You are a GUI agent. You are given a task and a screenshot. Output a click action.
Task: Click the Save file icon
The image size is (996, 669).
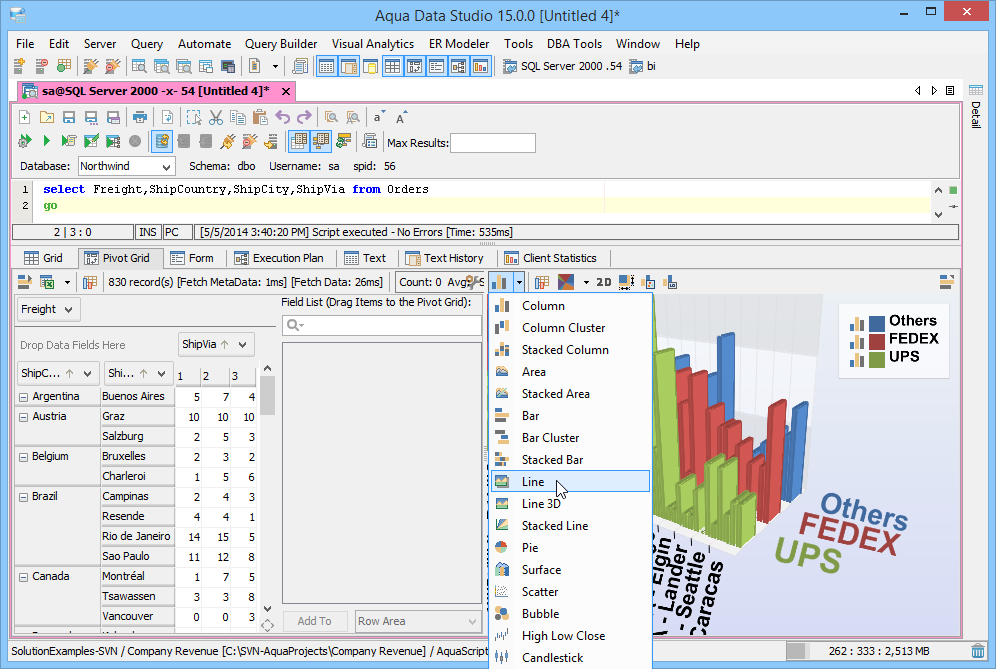(69, 117)
